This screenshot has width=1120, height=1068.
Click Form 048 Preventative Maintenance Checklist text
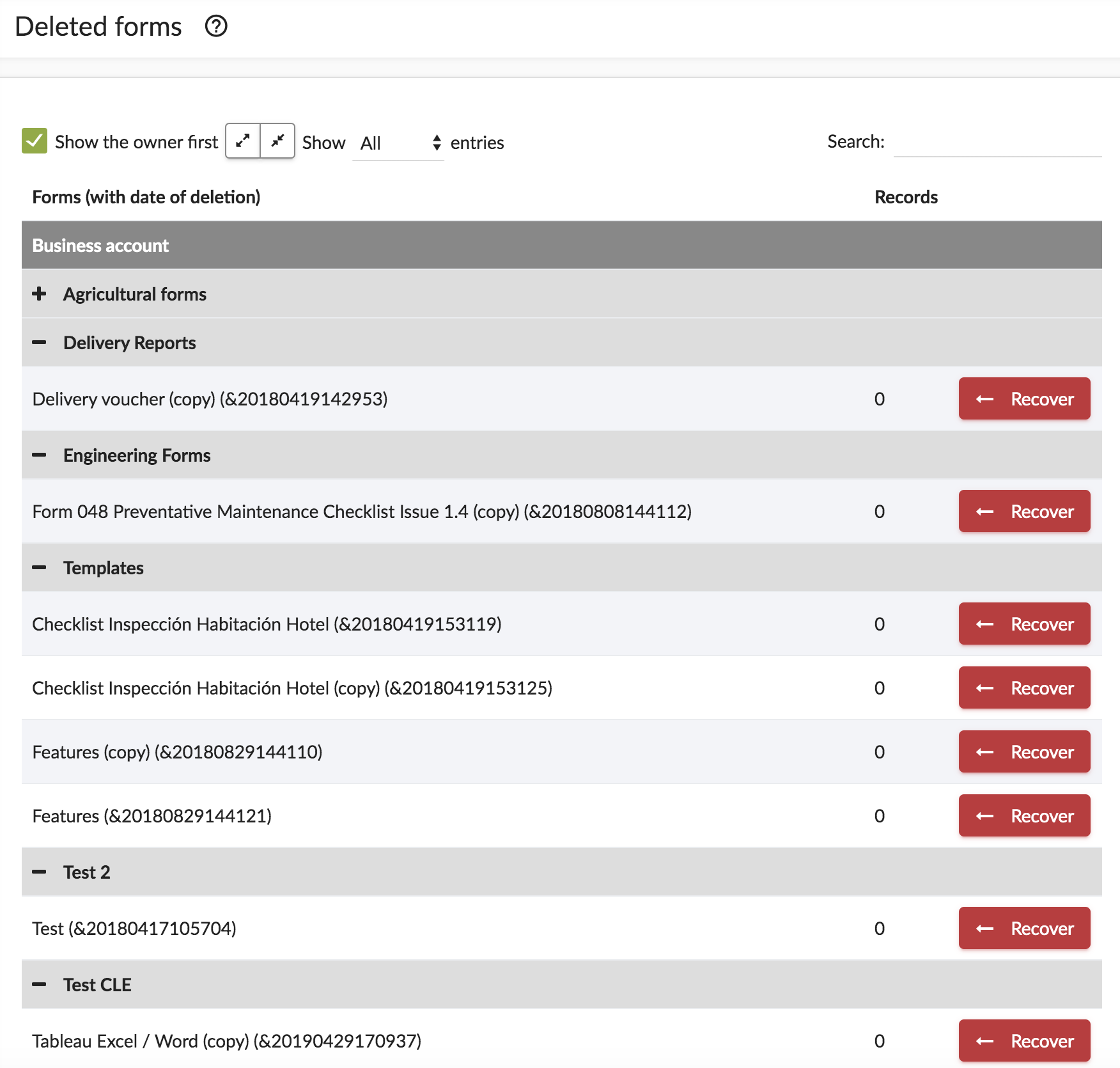(362, 512)
